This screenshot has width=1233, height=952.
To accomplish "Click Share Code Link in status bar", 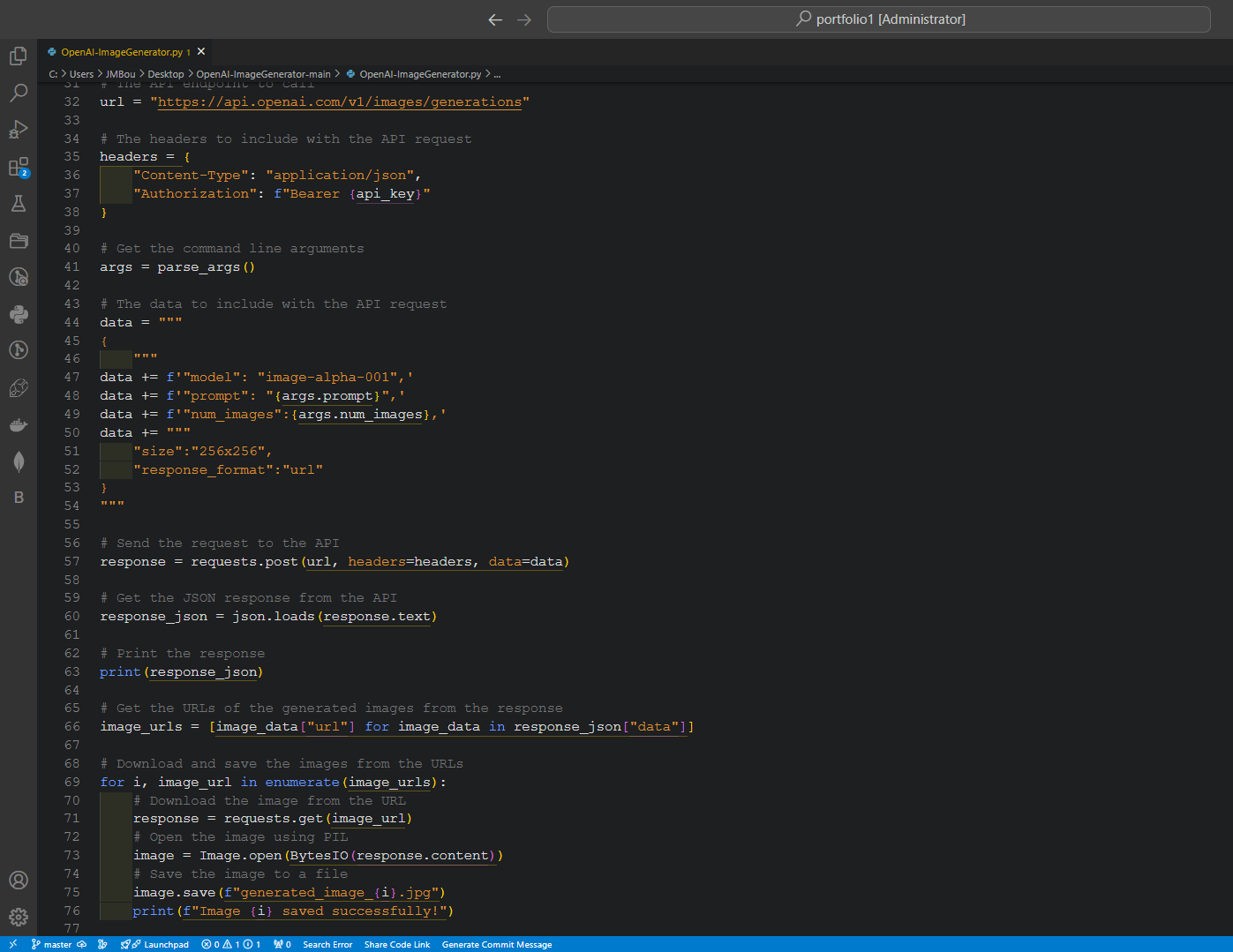I will (x=397, y=944).
